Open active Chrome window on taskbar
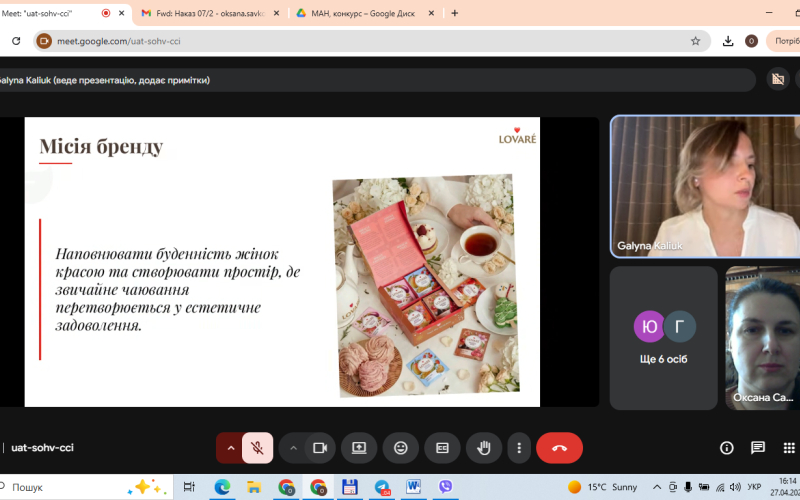Viewport: 800px width, 500px height. [318, 487]
